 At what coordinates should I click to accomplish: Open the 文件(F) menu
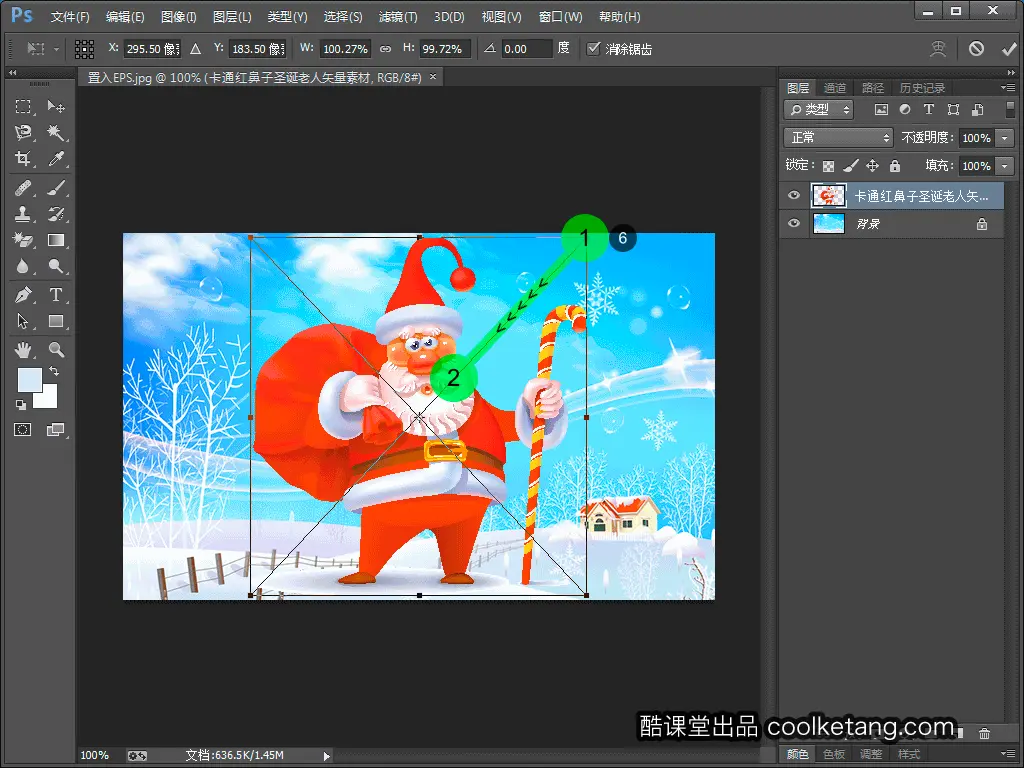(70, 17)
